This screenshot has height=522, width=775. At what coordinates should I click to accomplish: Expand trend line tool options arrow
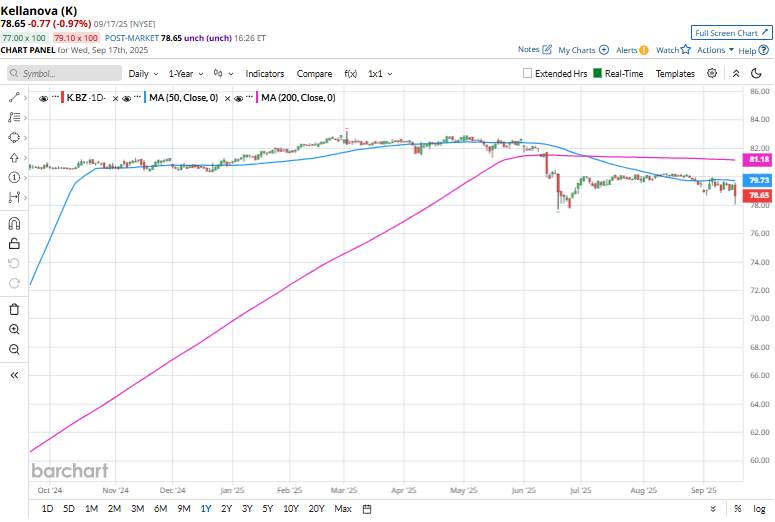[25, 98]
